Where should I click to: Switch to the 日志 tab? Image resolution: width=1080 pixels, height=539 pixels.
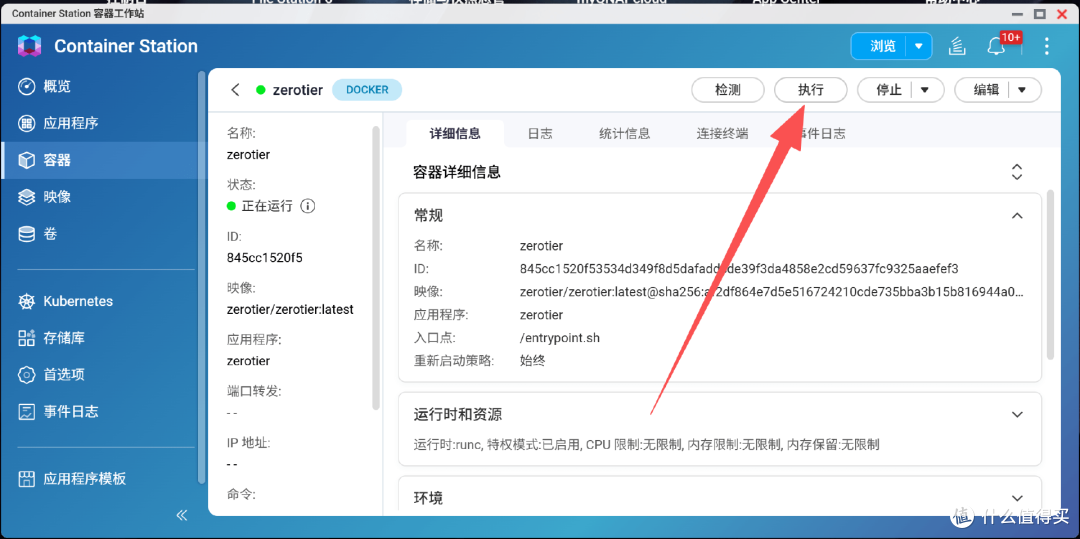(x=540, y=134)
